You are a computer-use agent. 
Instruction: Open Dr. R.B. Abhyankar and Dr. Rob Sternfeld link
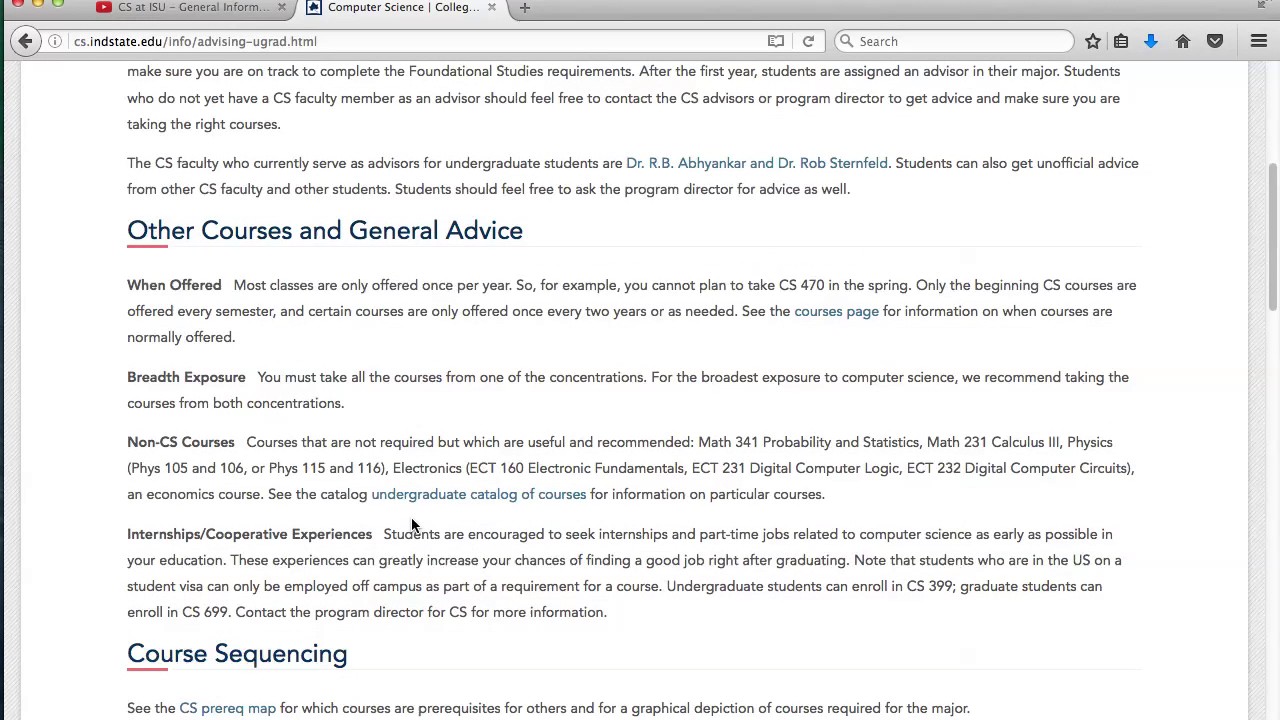pos(757,163)
